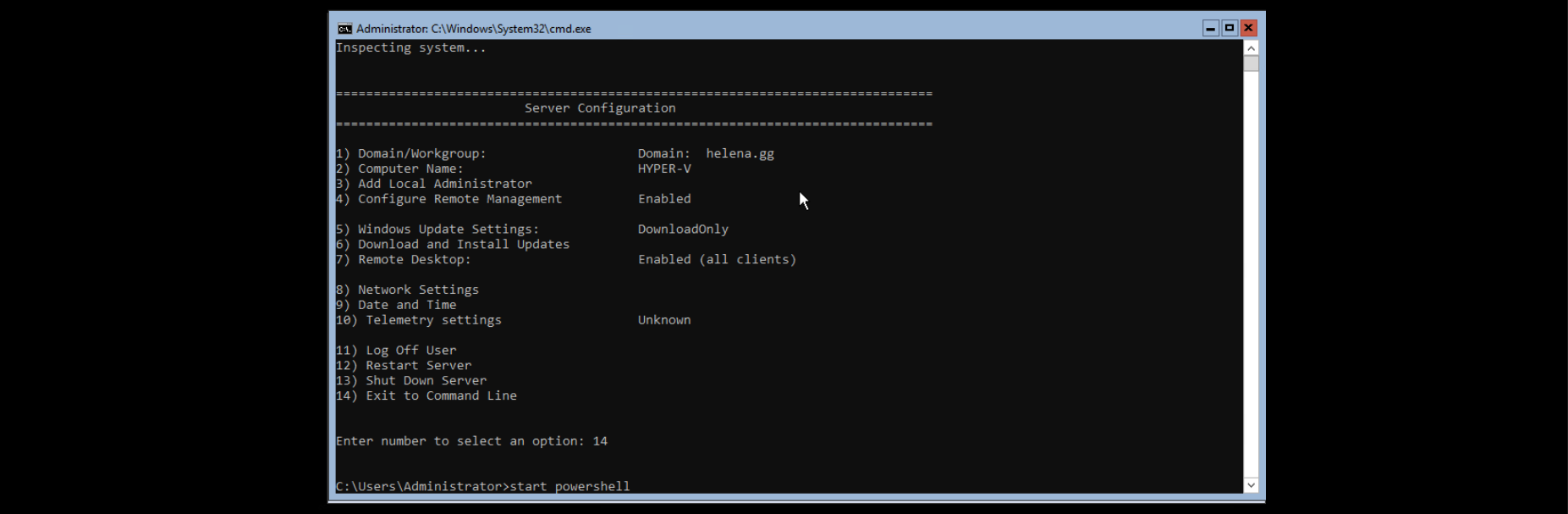Screen dimensions: 1568x514
Task: Click the 'Domain/Workgroup' option line
Action: [421, 153]
